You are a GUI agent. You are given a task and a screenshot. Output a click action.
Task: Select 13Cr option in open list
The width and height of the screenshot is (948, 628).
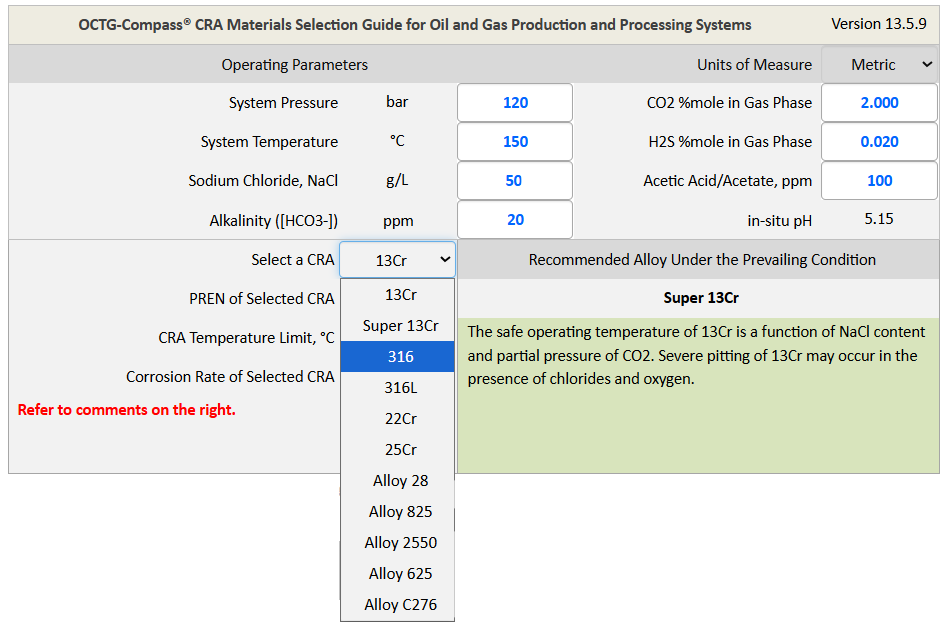click(398, 295)
